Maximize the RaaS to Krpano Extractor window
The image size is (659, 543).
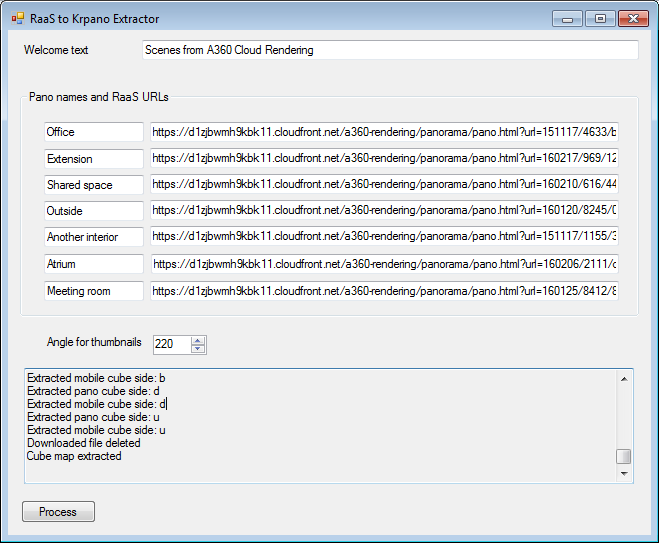600,18
